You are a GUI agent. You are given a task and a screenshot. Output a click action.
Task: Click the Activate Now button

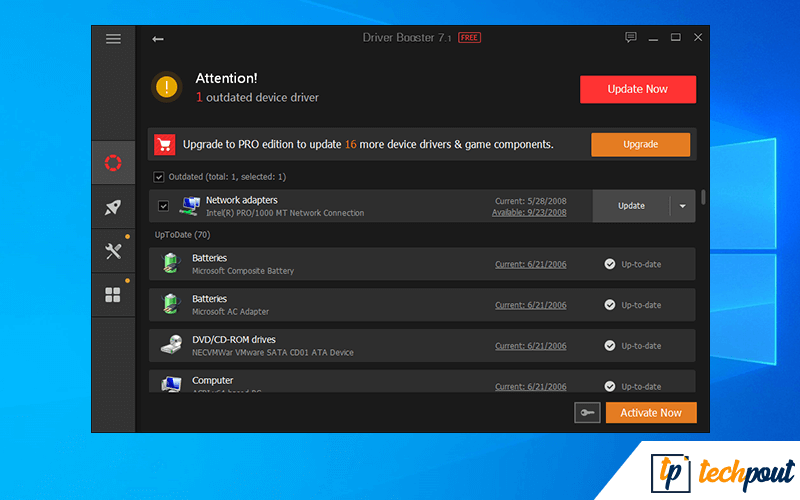coord(650,413)
